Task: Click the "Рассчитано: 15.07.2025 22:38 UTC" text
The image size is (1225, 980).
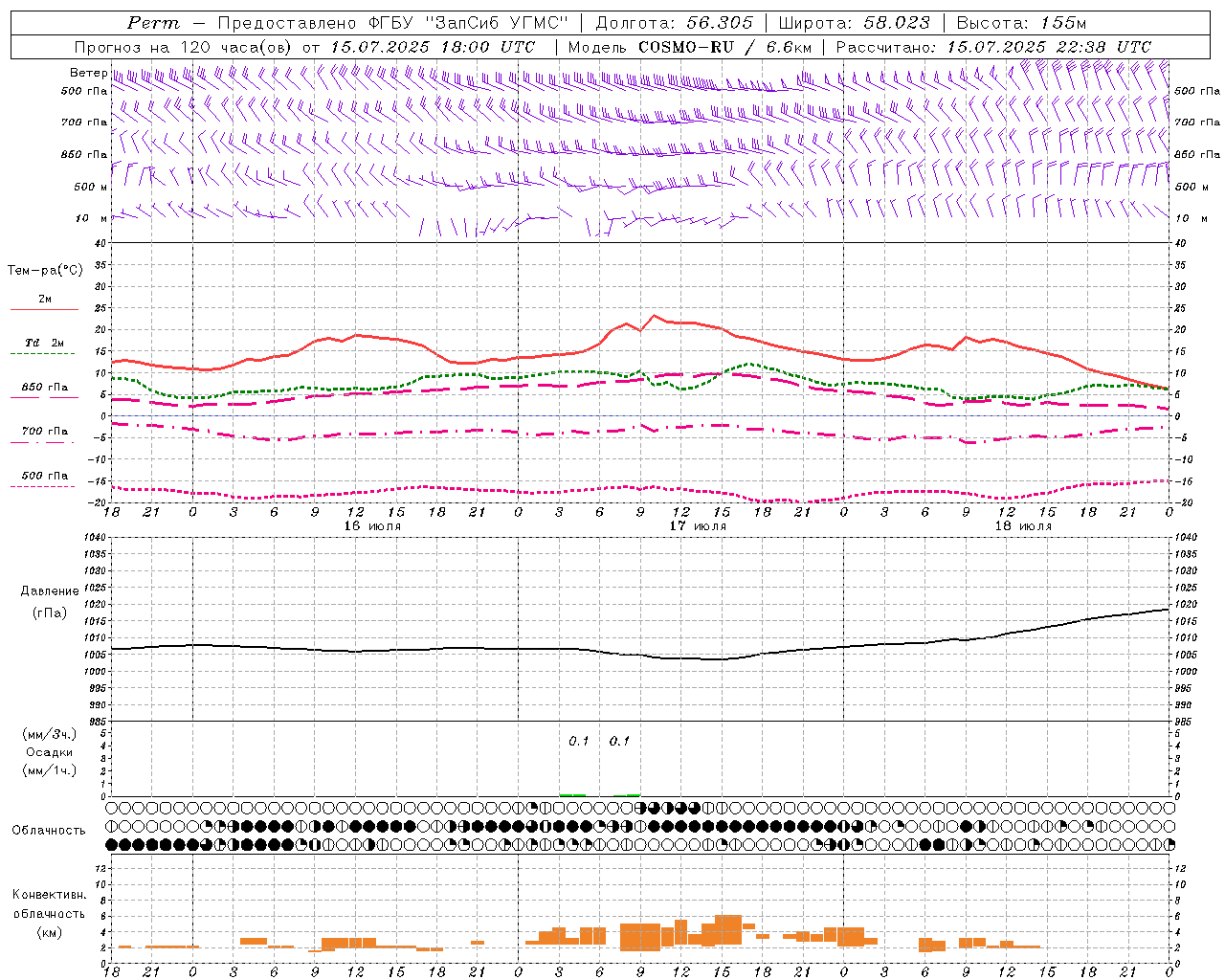Action: [x=993, y=47]
